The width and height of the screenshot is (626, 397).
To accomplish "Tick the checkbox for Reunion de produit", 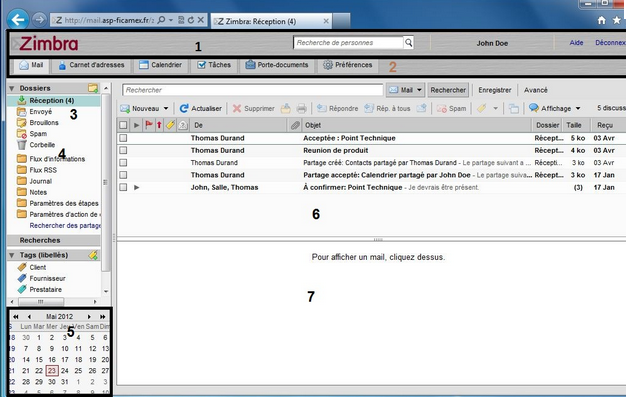I will 123,151.
